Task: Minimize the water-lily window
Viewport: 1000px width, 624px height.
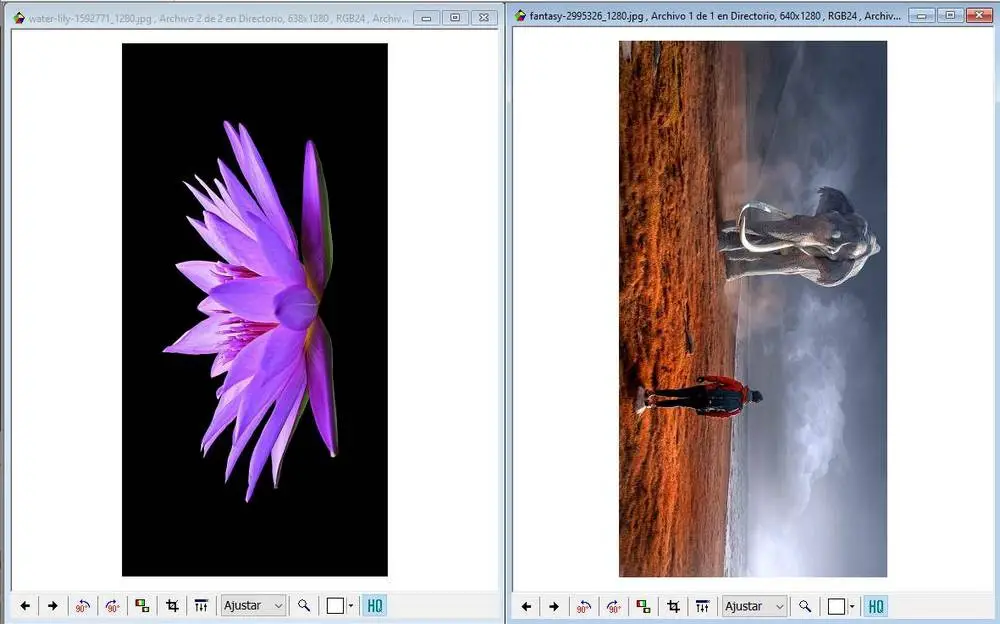Action: click(x=427, y=18)
